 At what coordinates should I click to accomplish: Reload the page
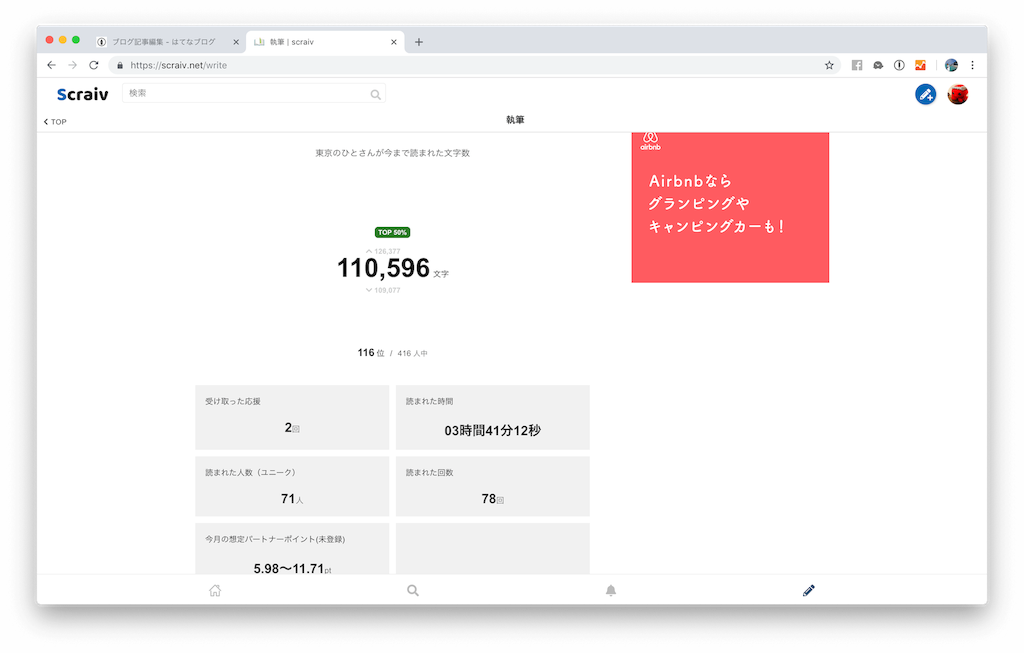coord(94,65)
